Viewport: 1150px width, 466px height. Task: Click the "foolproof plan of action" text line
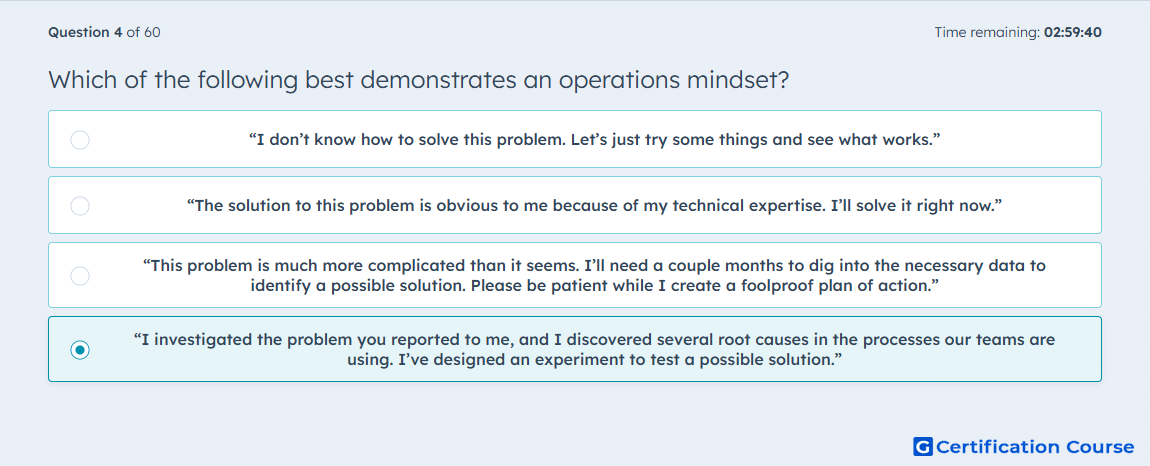click(595, 285)
